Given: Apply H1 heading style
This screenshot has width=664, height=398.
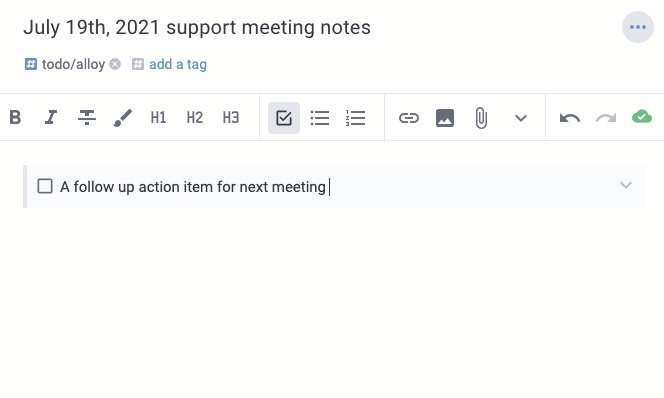Looking at the screenshot, I should click(158, 117).
